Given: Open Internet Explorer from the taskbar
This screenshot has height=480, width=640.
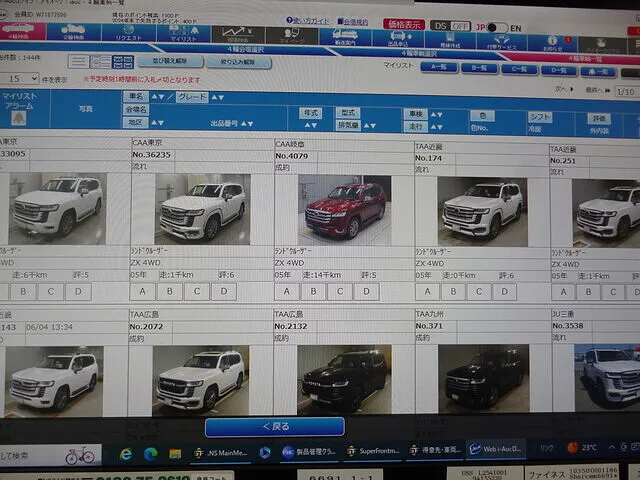Looking at the screenshot, I should click(126, 453).
